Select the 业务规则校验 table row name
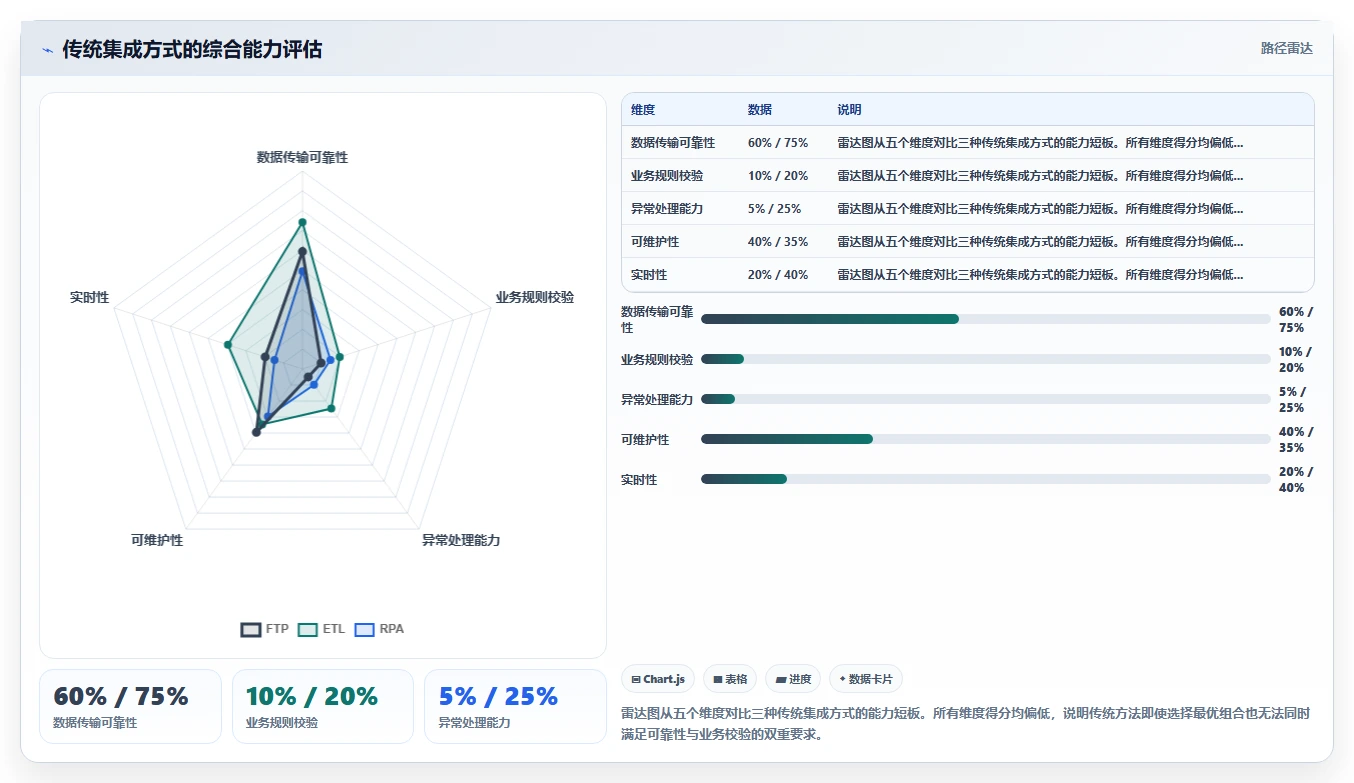 667,176
